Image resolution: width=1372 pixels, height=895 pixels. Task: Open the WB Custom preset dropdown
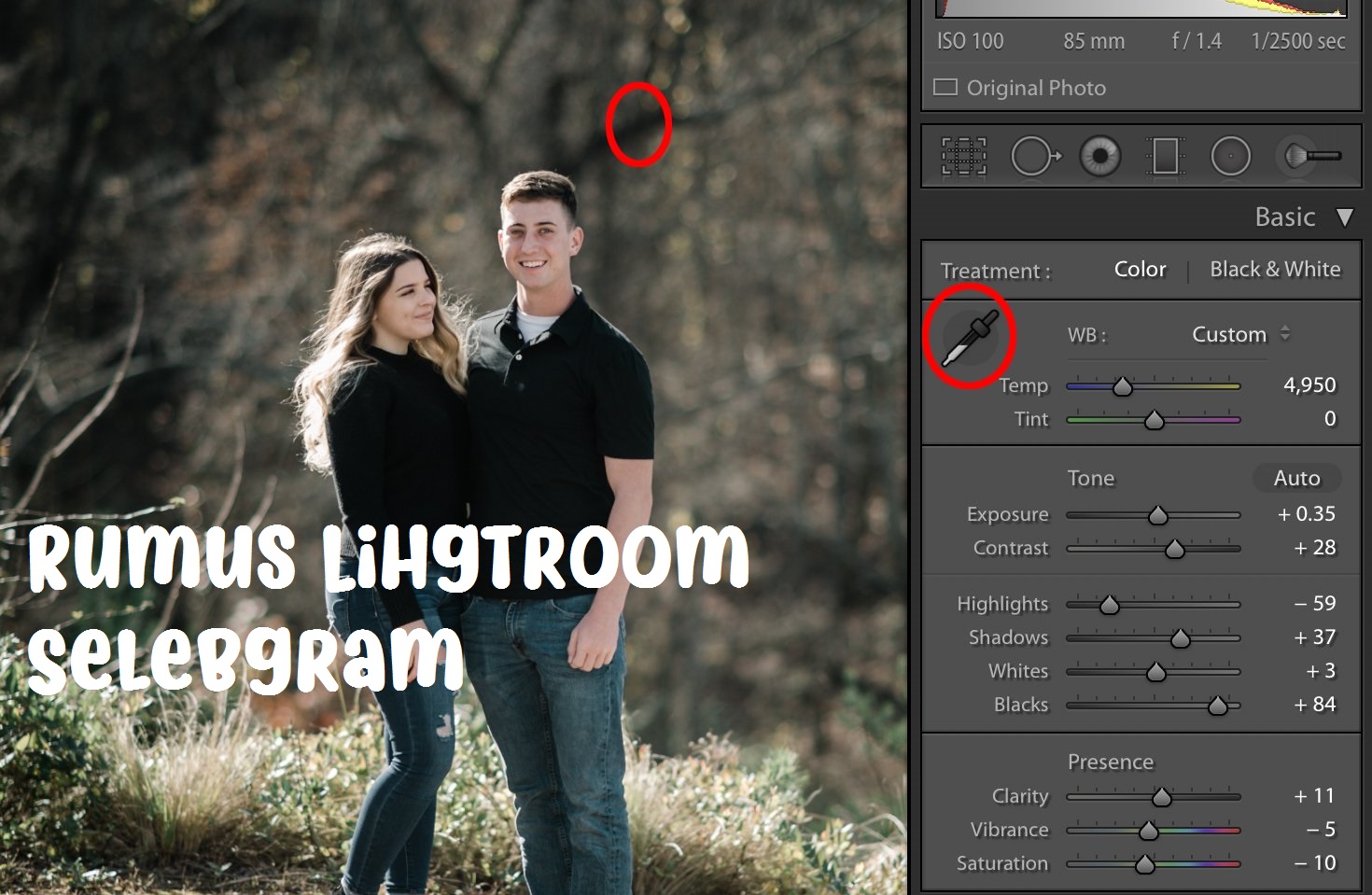click(1240, 334)
